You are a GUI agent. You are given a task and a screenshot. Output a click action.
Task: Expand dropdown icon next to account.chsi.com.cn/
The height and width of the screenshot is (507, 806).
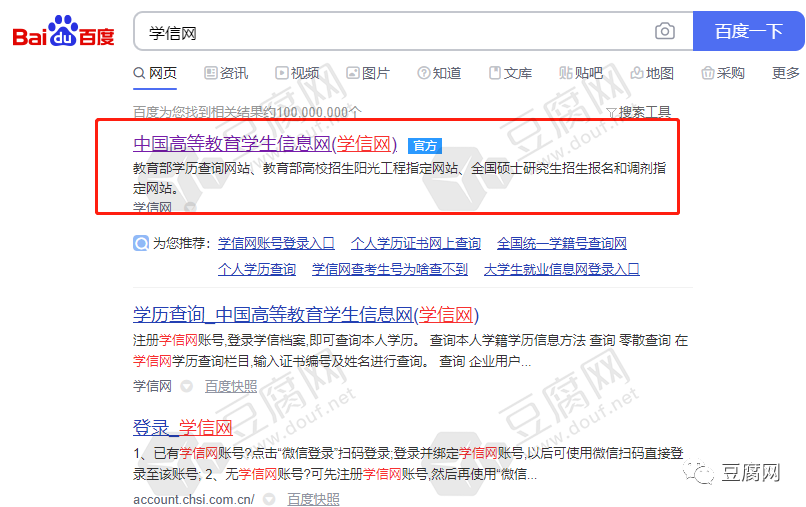pos(269,499)
